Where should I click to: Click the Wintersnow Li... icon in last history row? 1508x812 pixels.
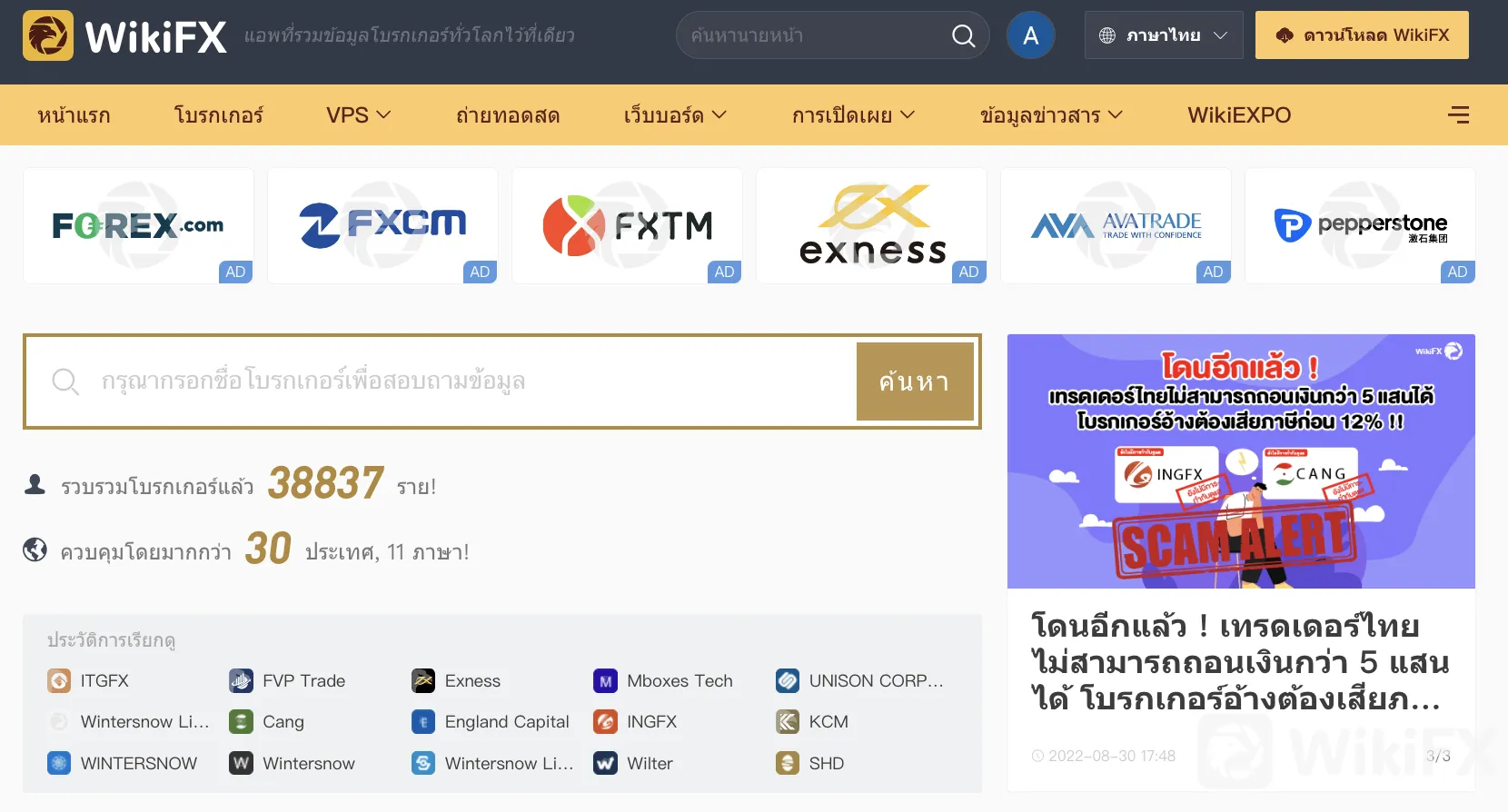point(423,763)
